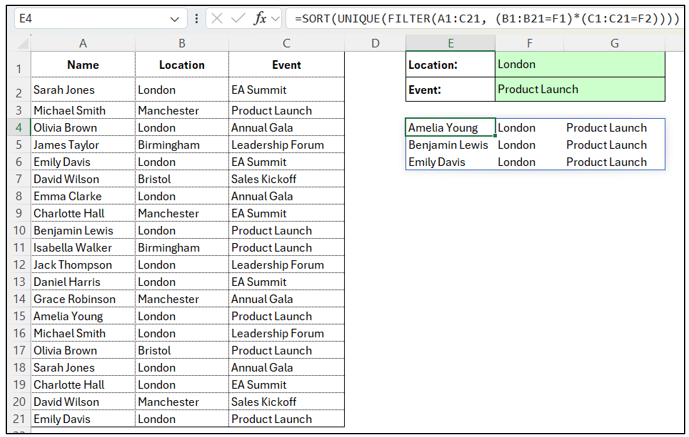
Task: Select the Isabella Walker cell
Action: pos(83,248)
